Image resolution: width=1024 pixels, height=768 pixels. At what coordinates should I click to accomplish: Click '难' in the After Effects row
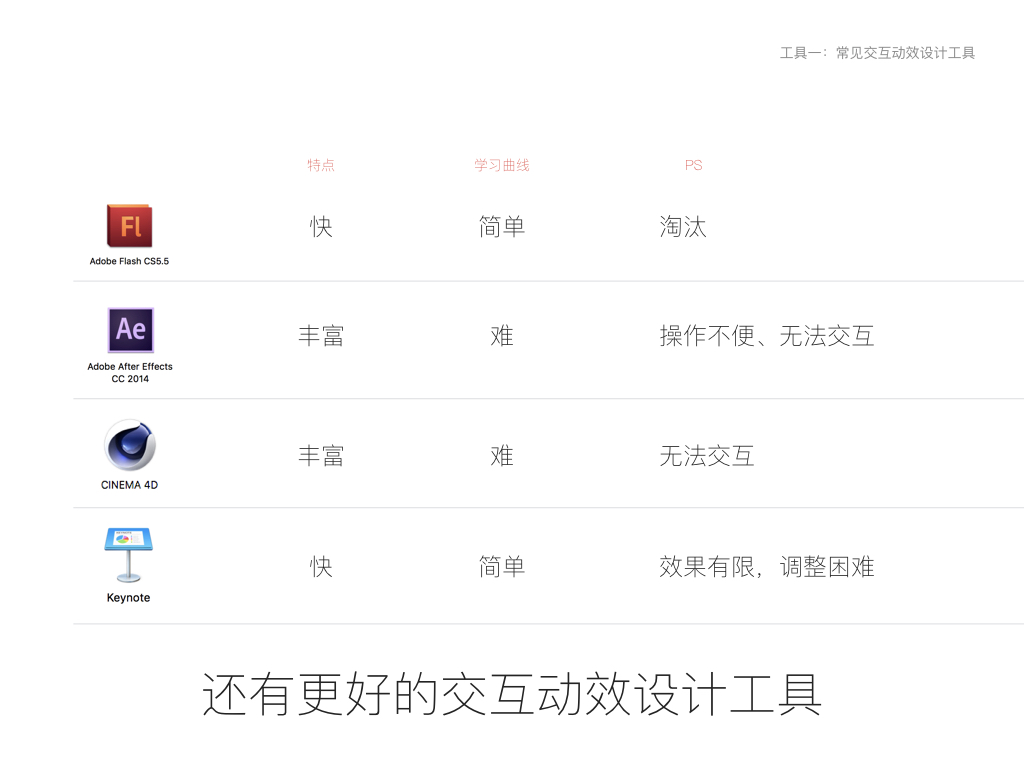[502, 336]
